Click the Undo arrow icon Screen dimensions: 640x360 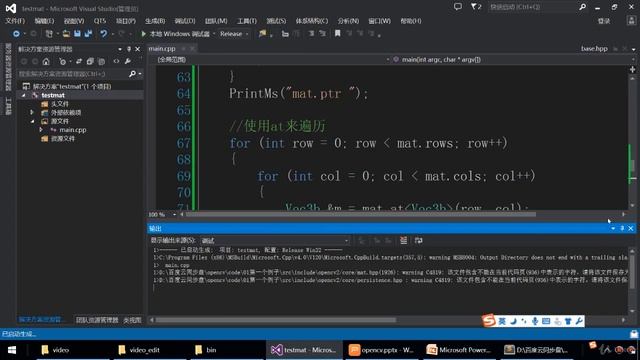click(103, 34)
